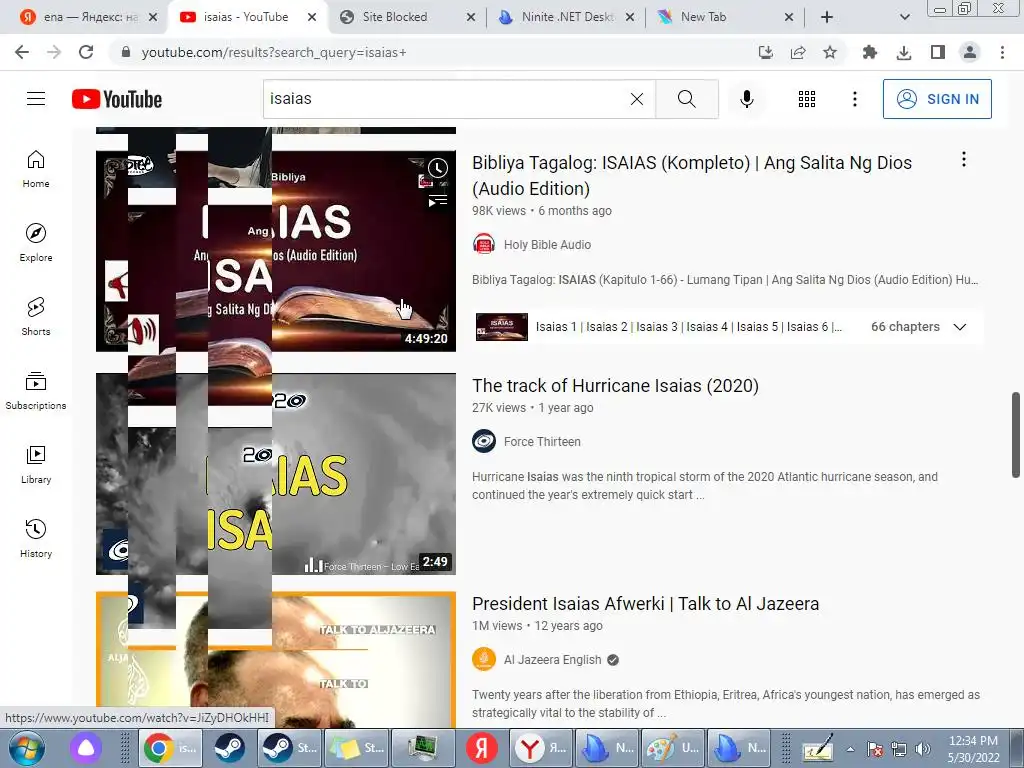Open Chrome profile avatar
The image size is (1024, 768).
(x=970, y=52)
